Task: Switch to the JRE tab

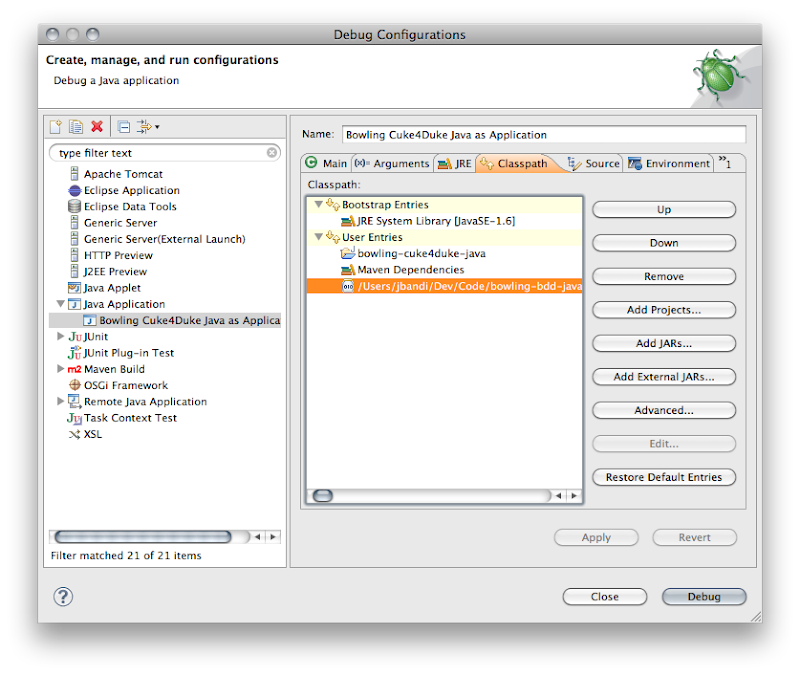Action: tap(455, 163)
